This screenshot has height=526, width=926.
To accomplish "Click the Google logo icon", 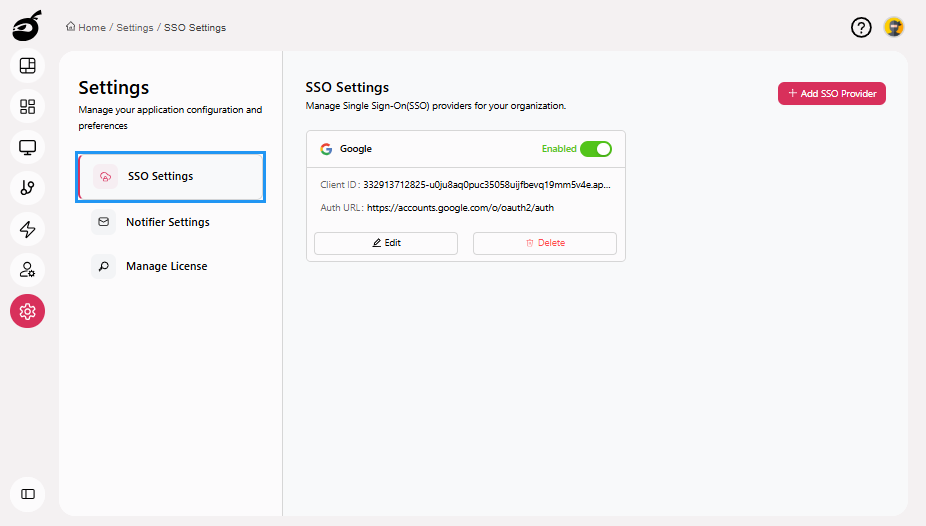I will [x=326, y=149].
